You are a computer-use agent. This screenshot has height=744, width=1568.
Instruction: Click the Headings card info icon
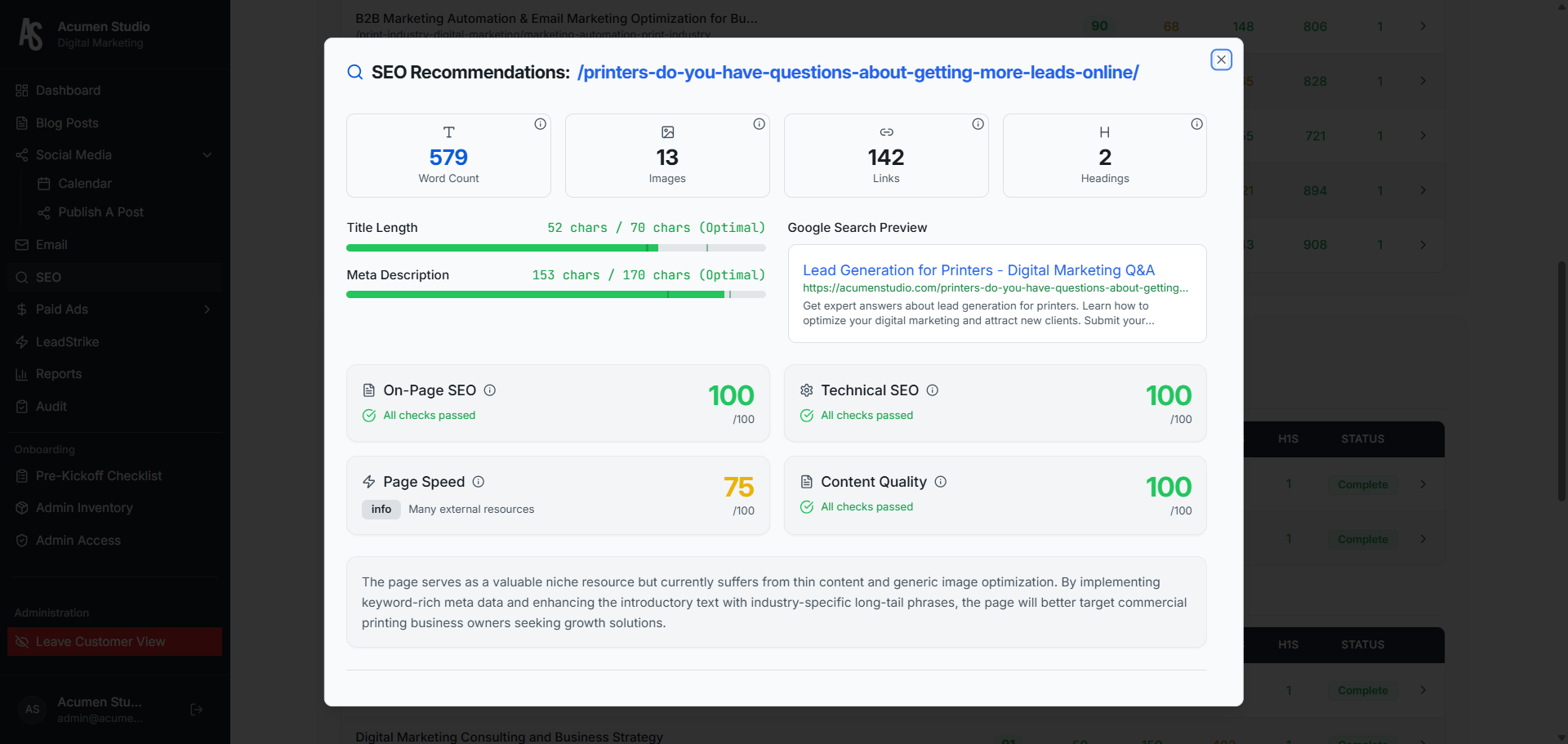click(1196, 124)
